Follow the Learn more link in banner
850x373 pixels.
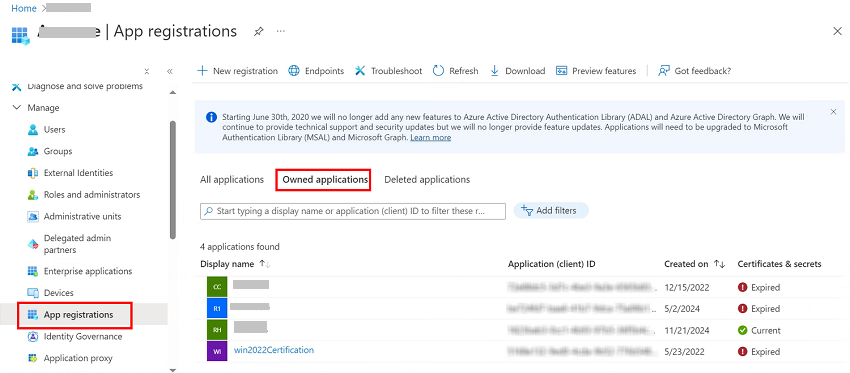click(x=430, y=138)
